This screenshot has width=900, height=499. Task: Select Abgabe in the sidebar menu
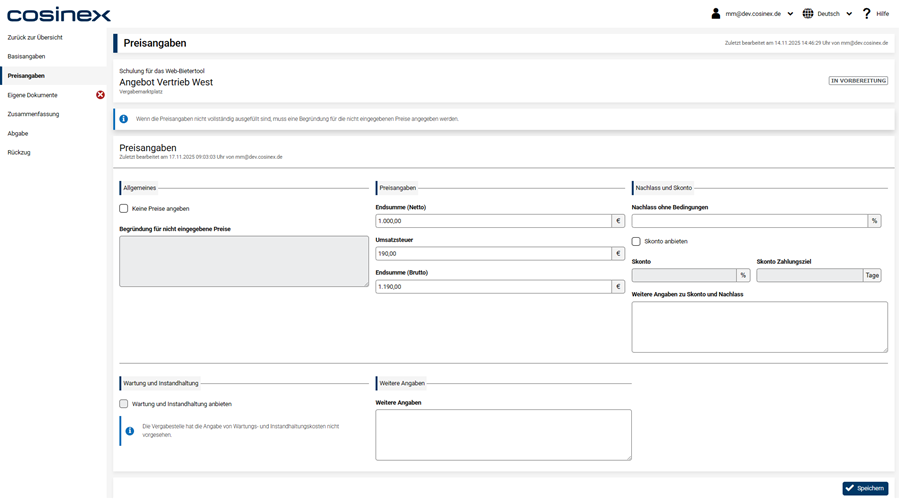(18, 133)
